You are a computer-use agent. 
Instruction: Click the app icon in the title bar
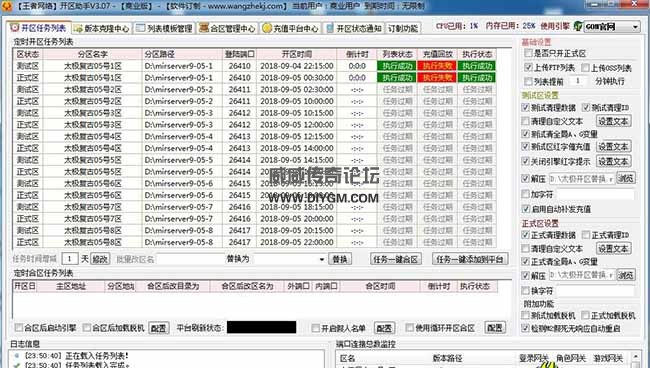6,6
